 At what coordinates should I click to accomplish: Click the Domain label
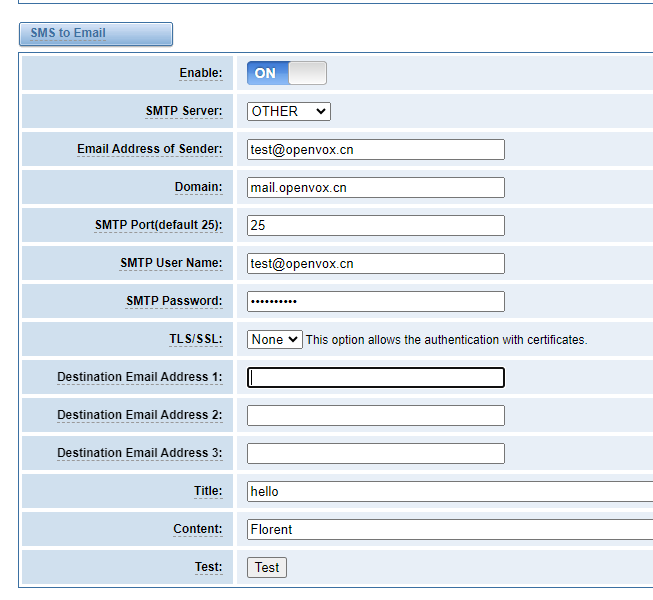click(x=199, y=187)
